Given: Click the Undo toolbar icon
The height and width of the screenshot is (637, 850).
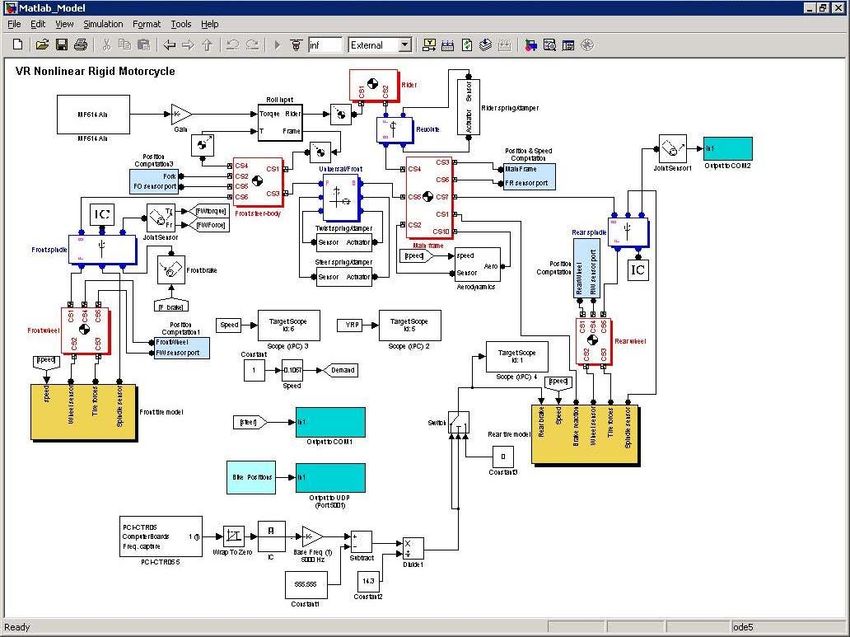Looking at the screenshot, I should 233,45.
